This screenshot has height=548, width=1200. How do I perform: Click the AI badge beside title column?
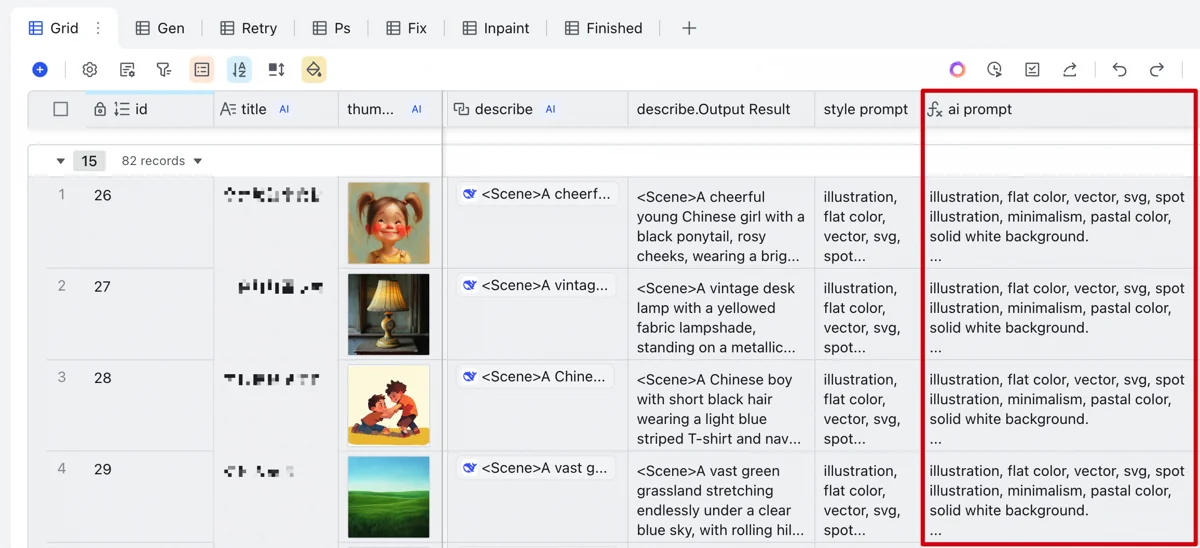coord(285,109)
